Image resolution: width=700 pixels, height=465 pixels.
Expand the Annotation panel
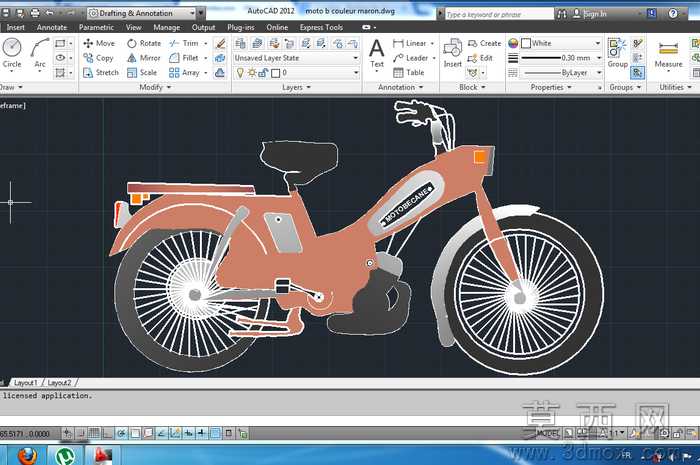pos(400,87)
